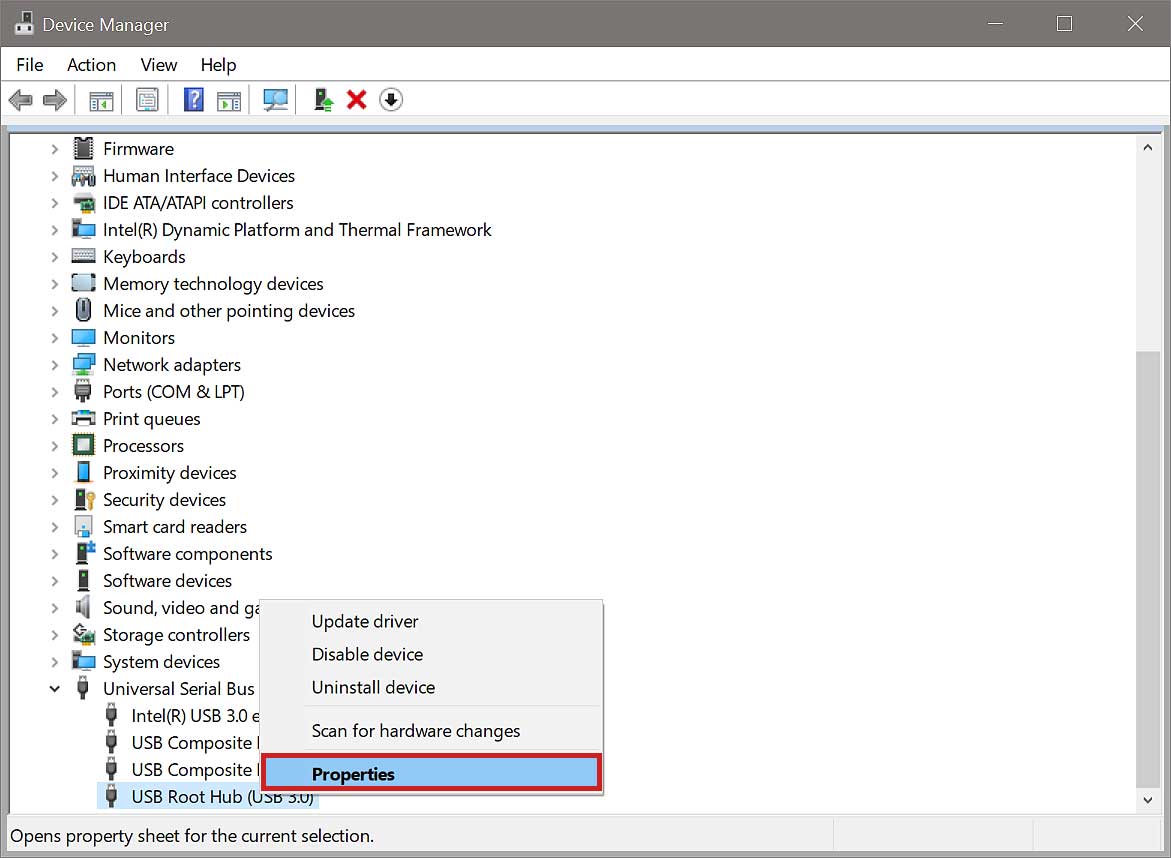
Task: Click the Print queues printer icon
Action: point(83,418)
